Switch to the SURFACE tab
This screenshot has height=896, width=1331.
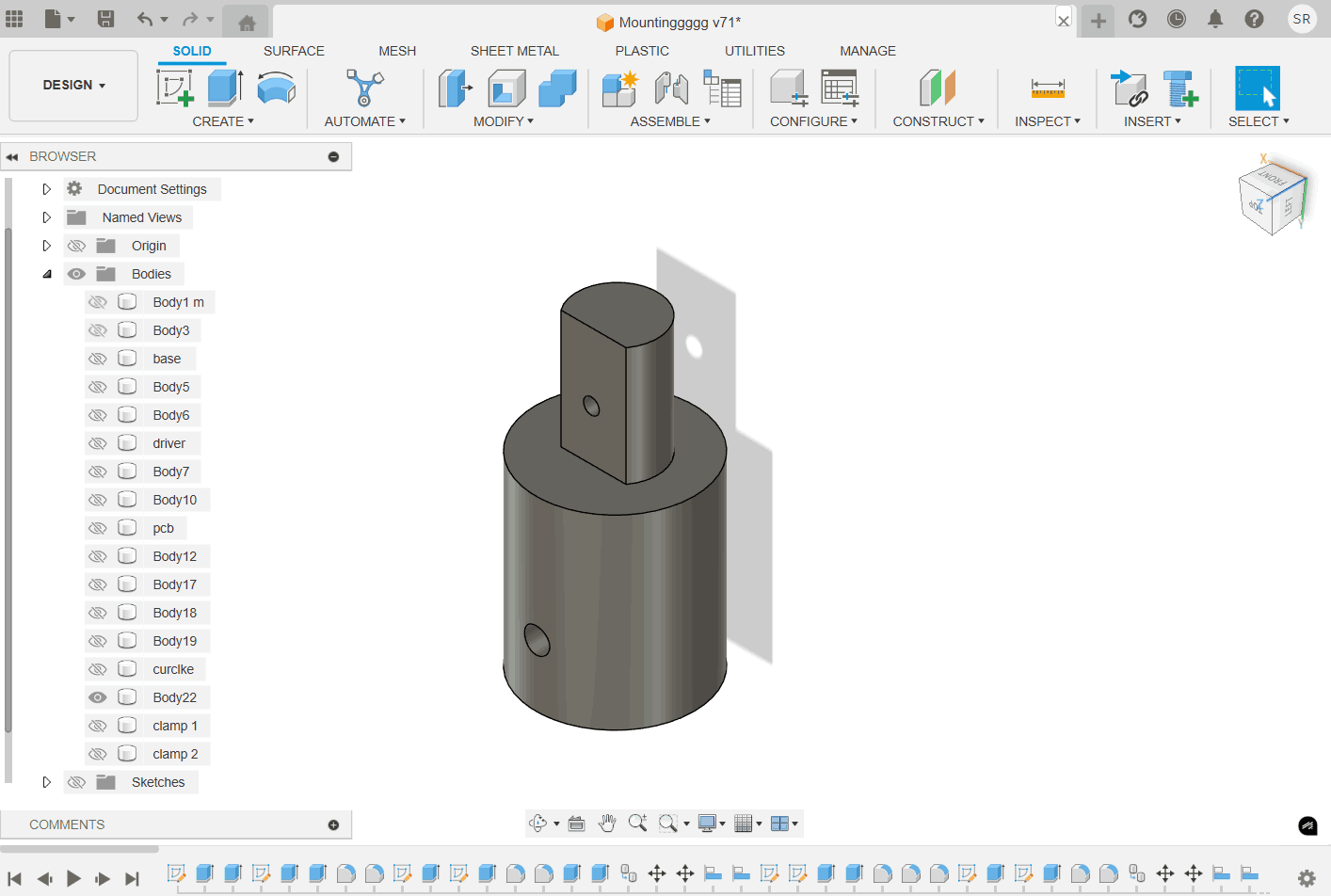click(x=294, y=51)
